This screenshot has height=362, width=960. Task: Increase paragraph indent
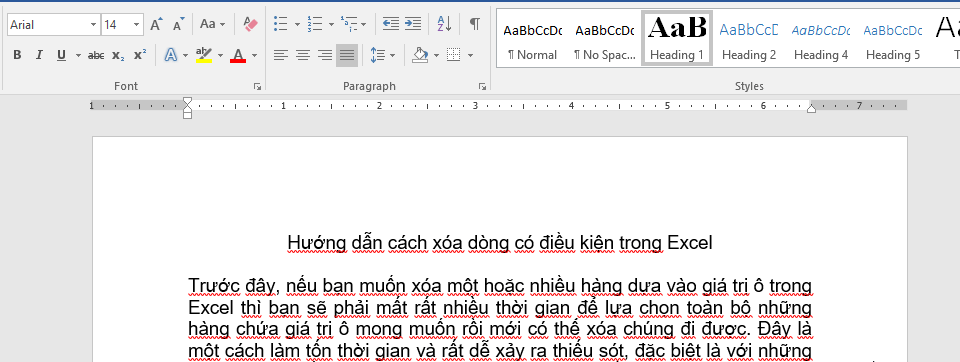click(413, 25)
